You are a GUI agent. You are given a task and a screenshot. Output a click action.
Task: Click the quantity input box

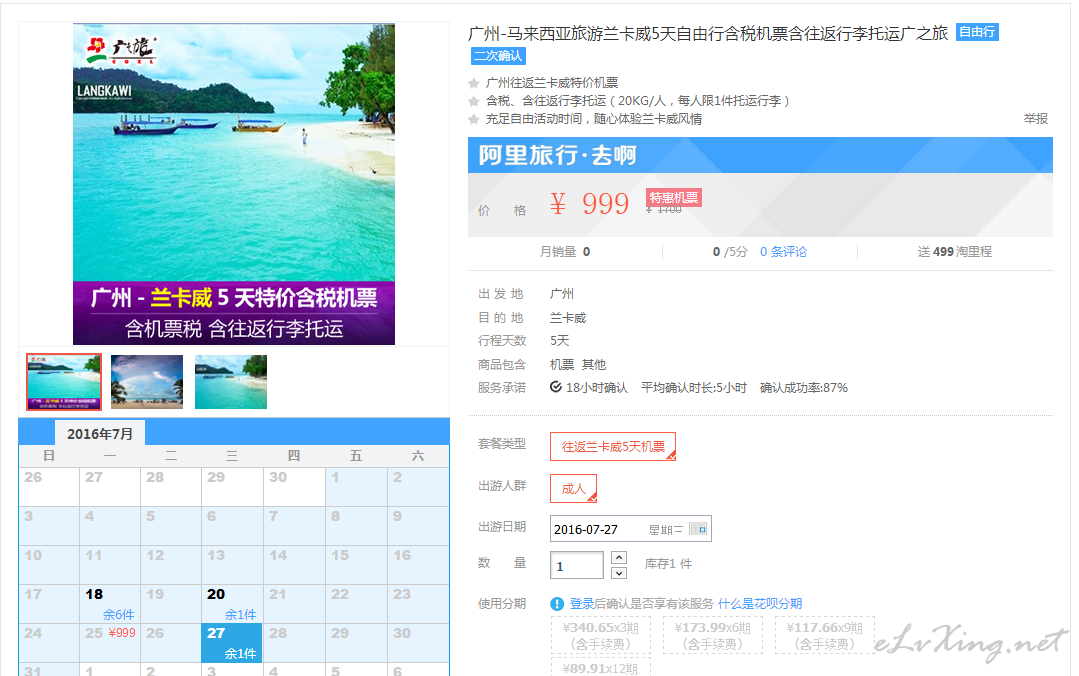pyautogui.click(x=577, y=566)
